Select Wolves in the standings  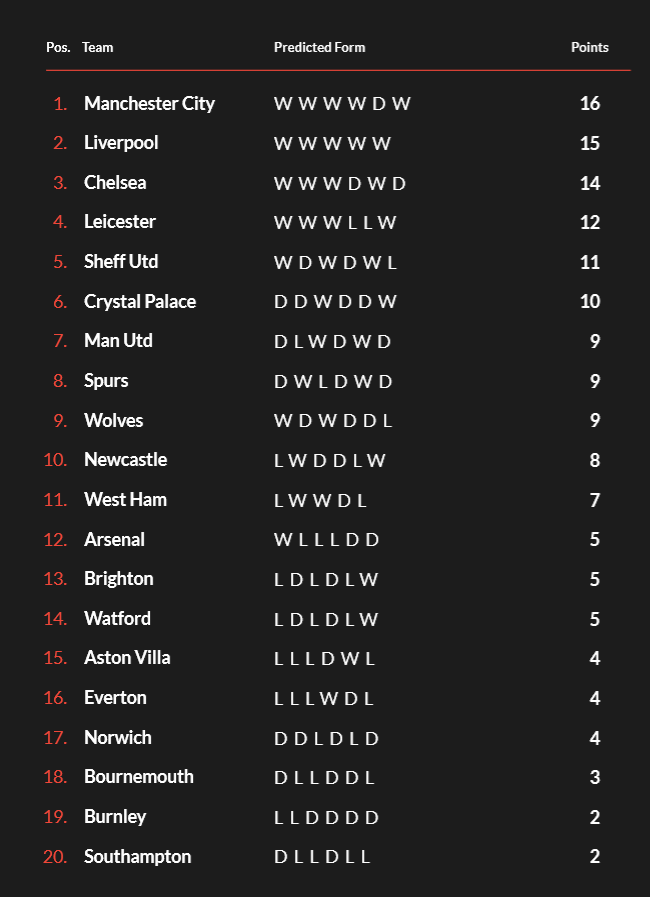point(114,421)
